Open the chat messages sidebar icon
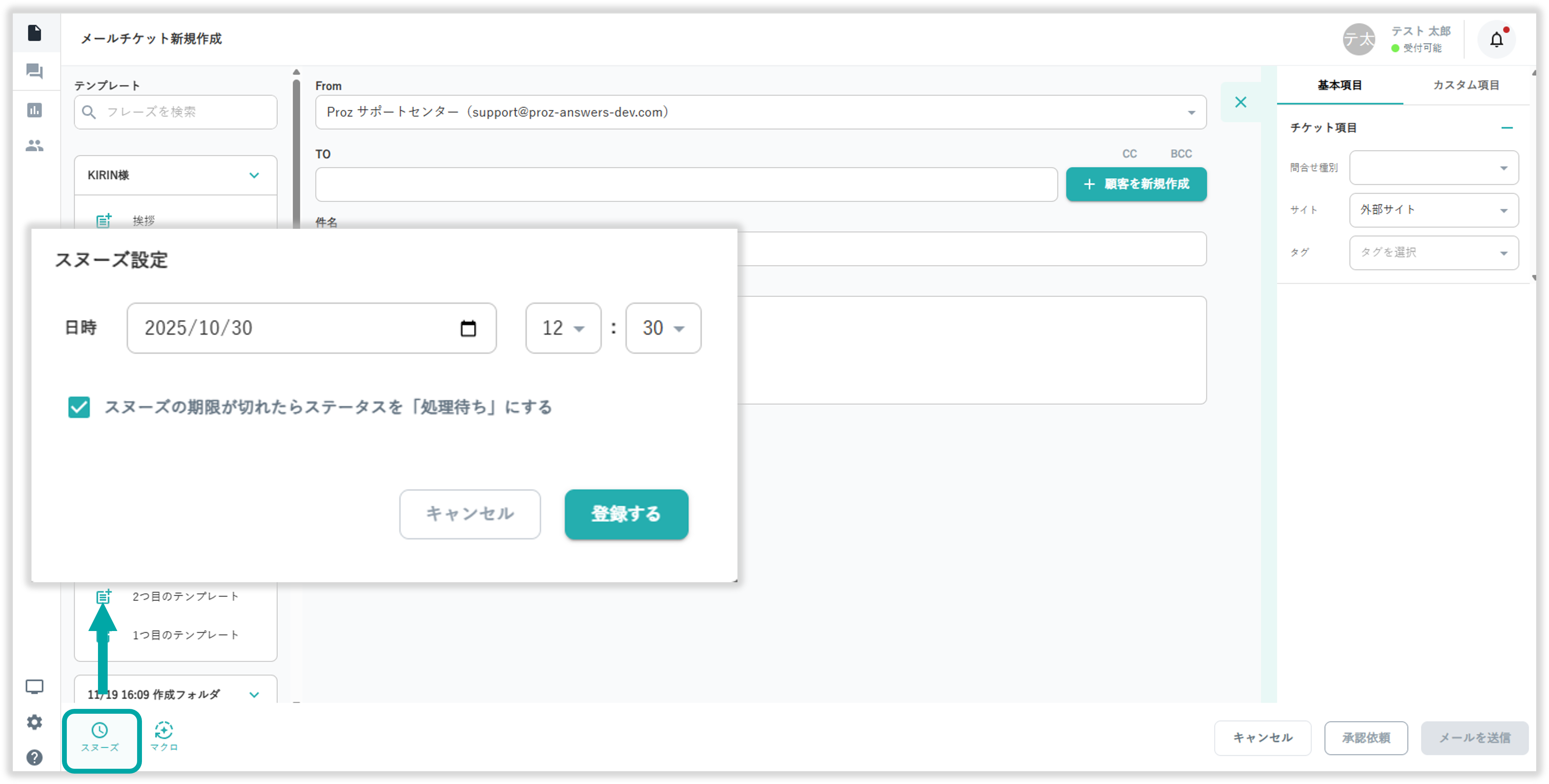The width and height of the screenshot is (1549, 784). (x=34, y=72)
